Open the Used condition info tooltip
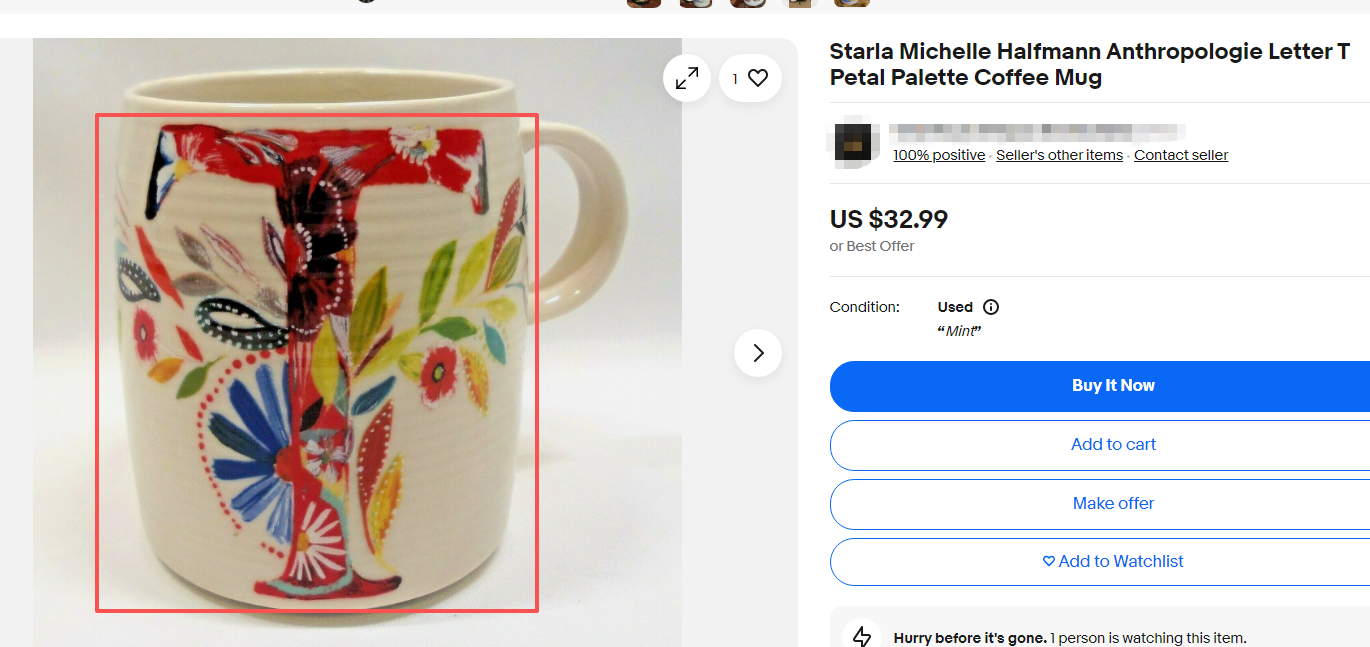The height and width of the screenshot is (647, 1370). [991, 307]
